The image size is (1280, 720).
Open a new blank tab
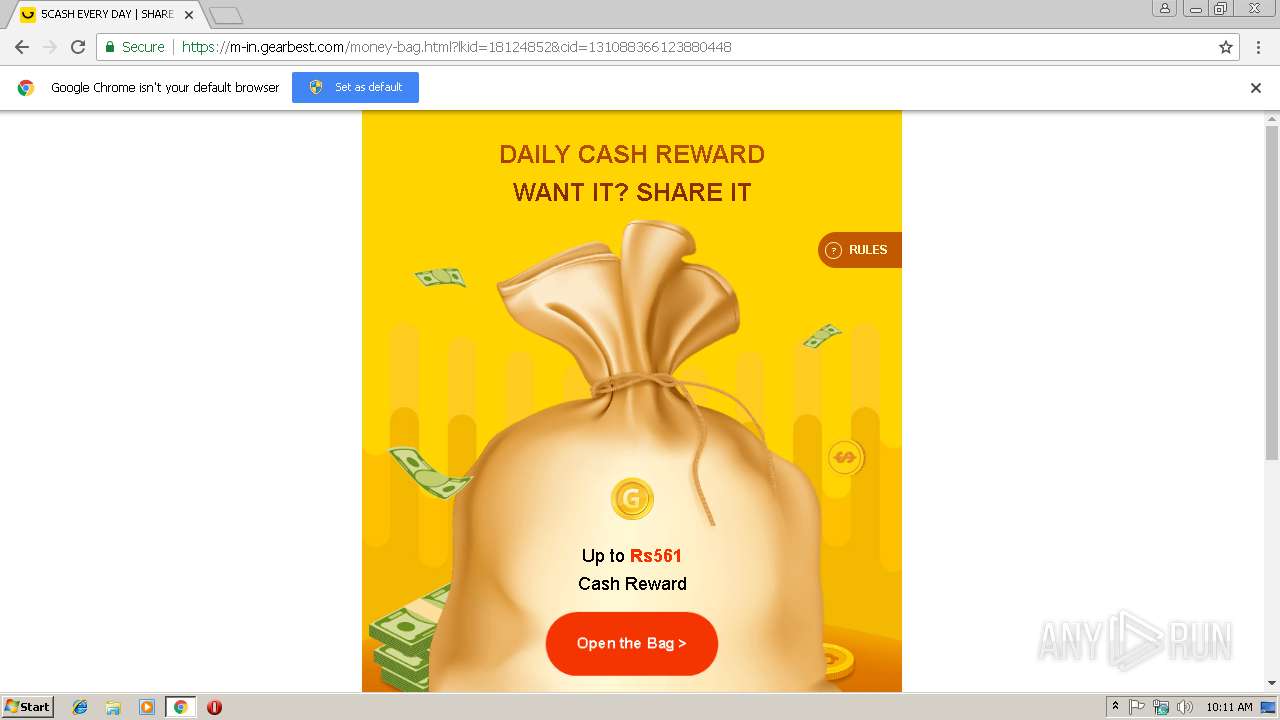pyautogui.click(x=226, y=16)
